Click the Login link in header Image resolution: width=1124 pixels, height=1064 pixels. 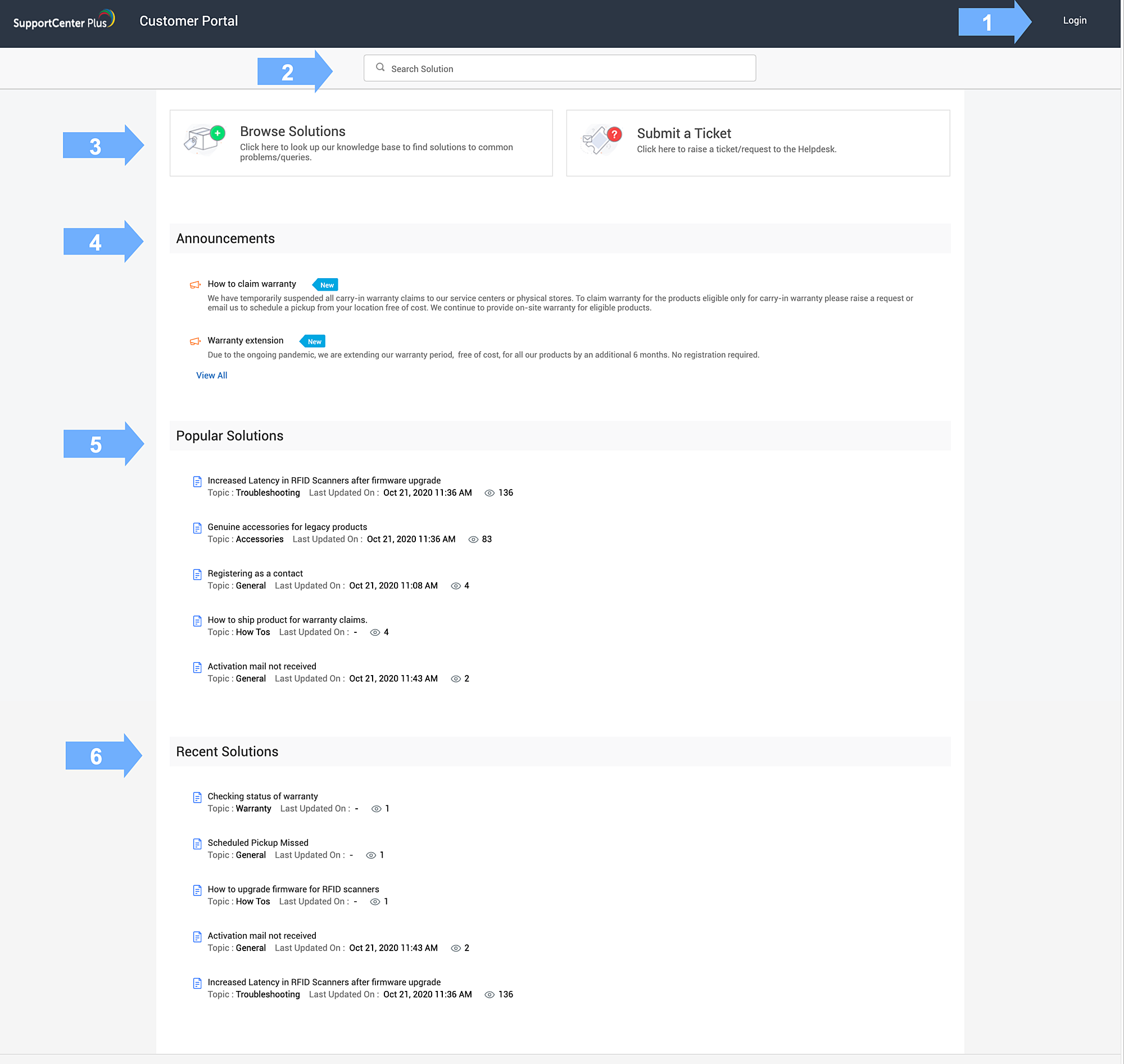pos(1074,20)
